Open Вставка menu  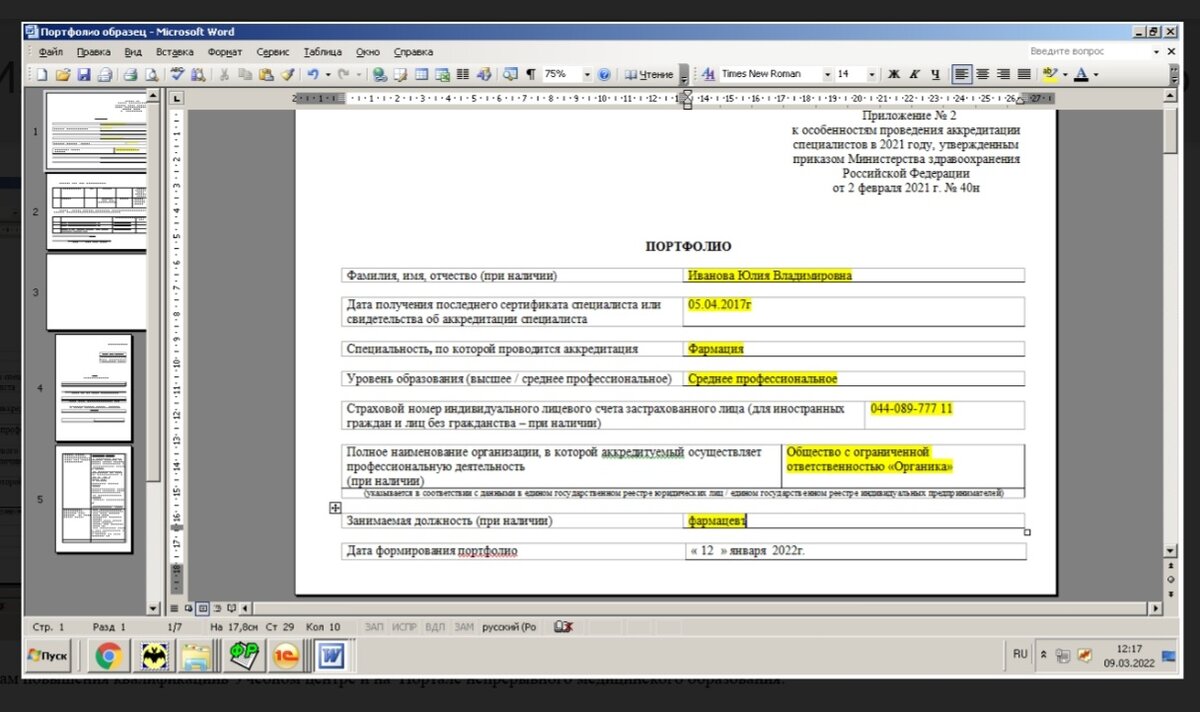pos(175,51)
